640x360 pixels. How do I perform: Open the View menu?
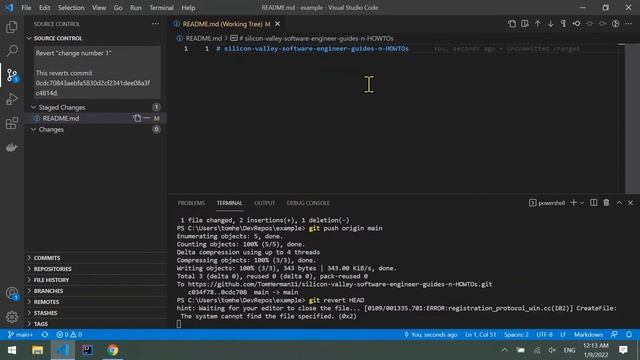pyautogui.click(x=99, y=8)
